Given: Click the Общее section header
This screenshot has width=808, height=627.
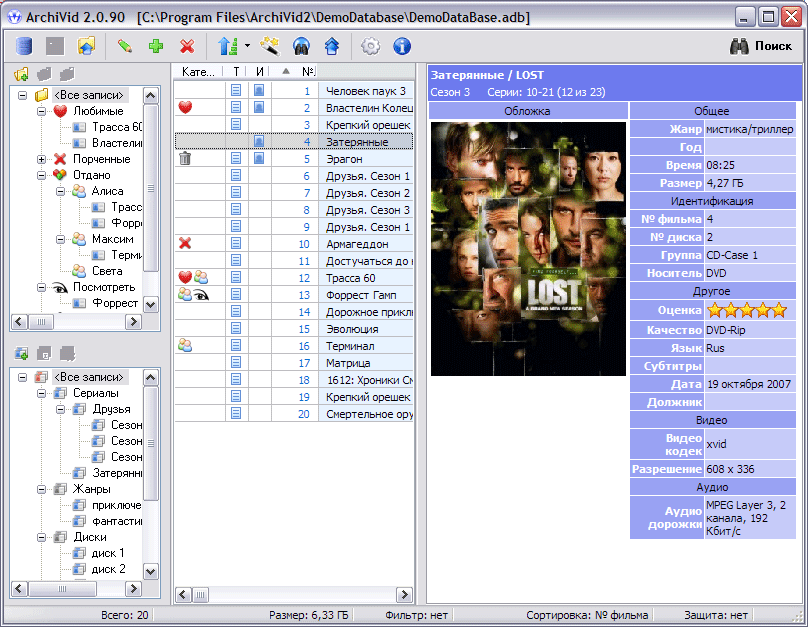Looking at the screenshot, I should tap(712, 111).
